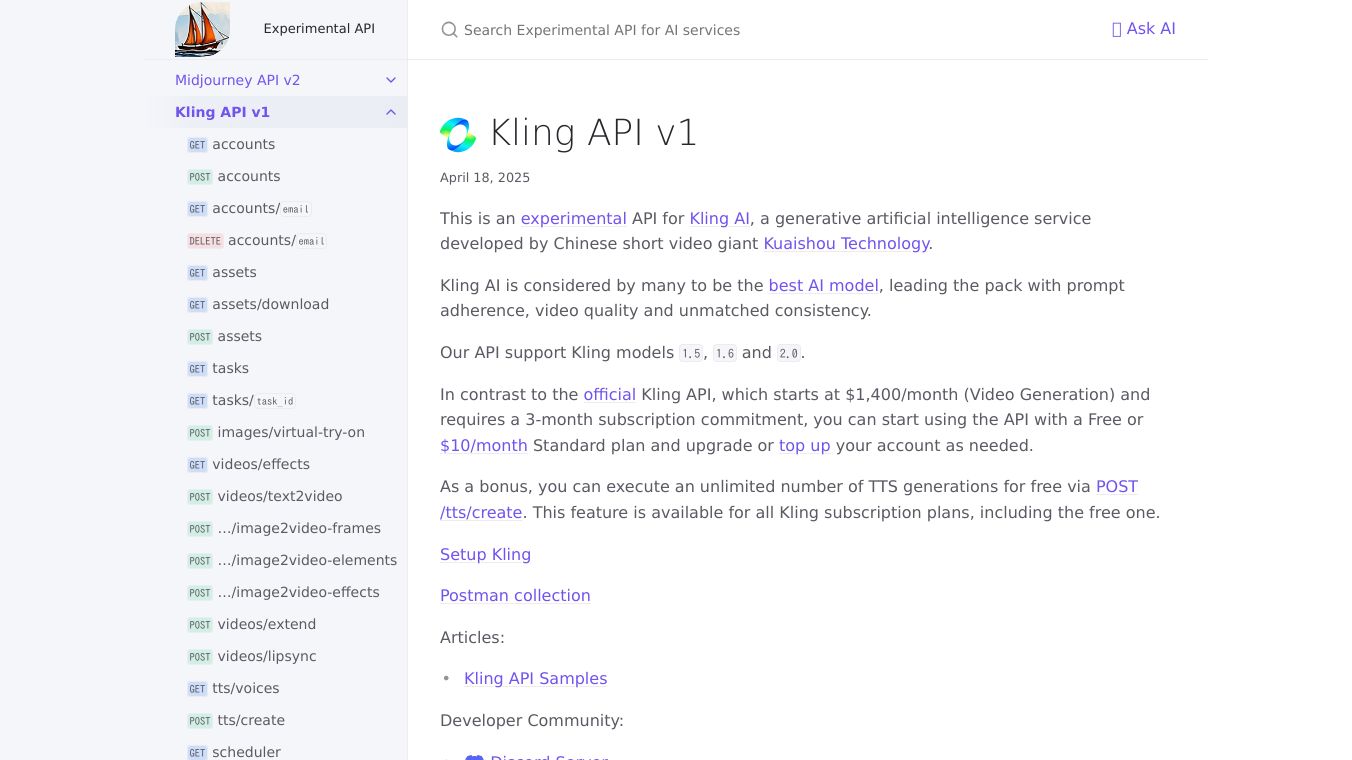
Task: Open the Postman collection link
Action: (515, 595)
